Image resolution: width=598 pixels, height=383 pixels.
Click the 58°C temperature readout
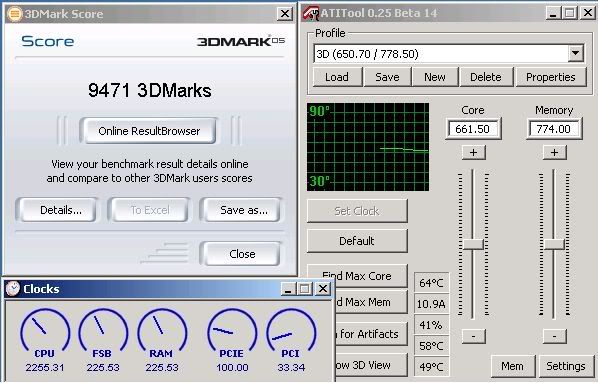coord(431,346)
